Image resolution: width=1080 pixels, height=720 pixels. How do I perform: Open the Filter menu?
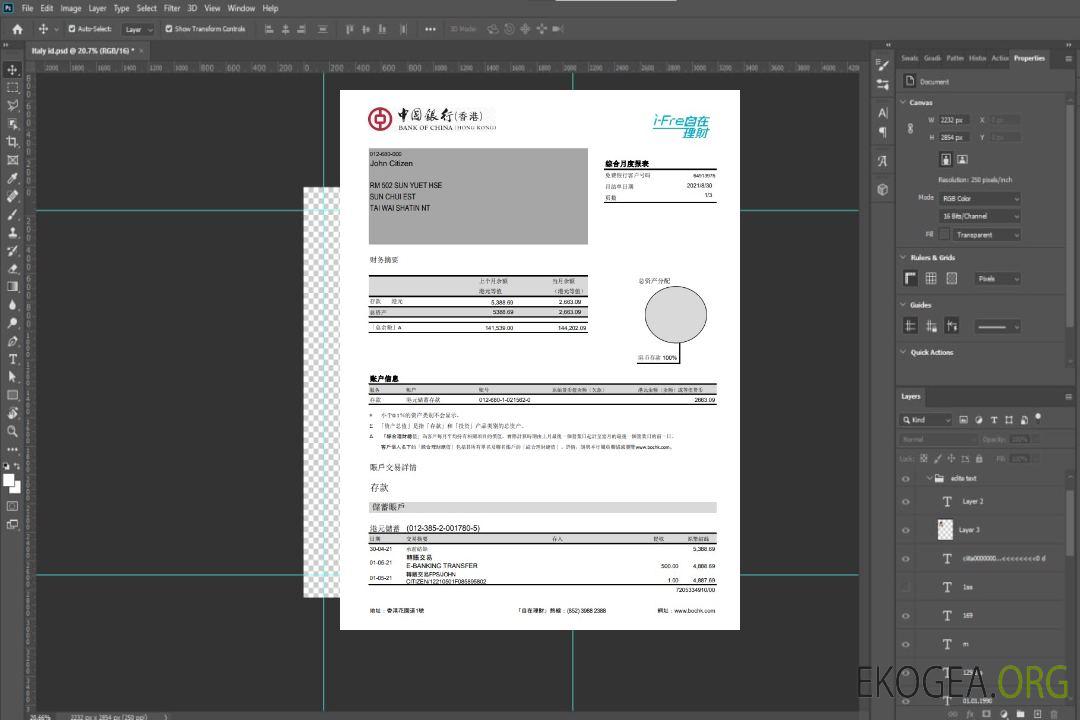coord(172,8)
